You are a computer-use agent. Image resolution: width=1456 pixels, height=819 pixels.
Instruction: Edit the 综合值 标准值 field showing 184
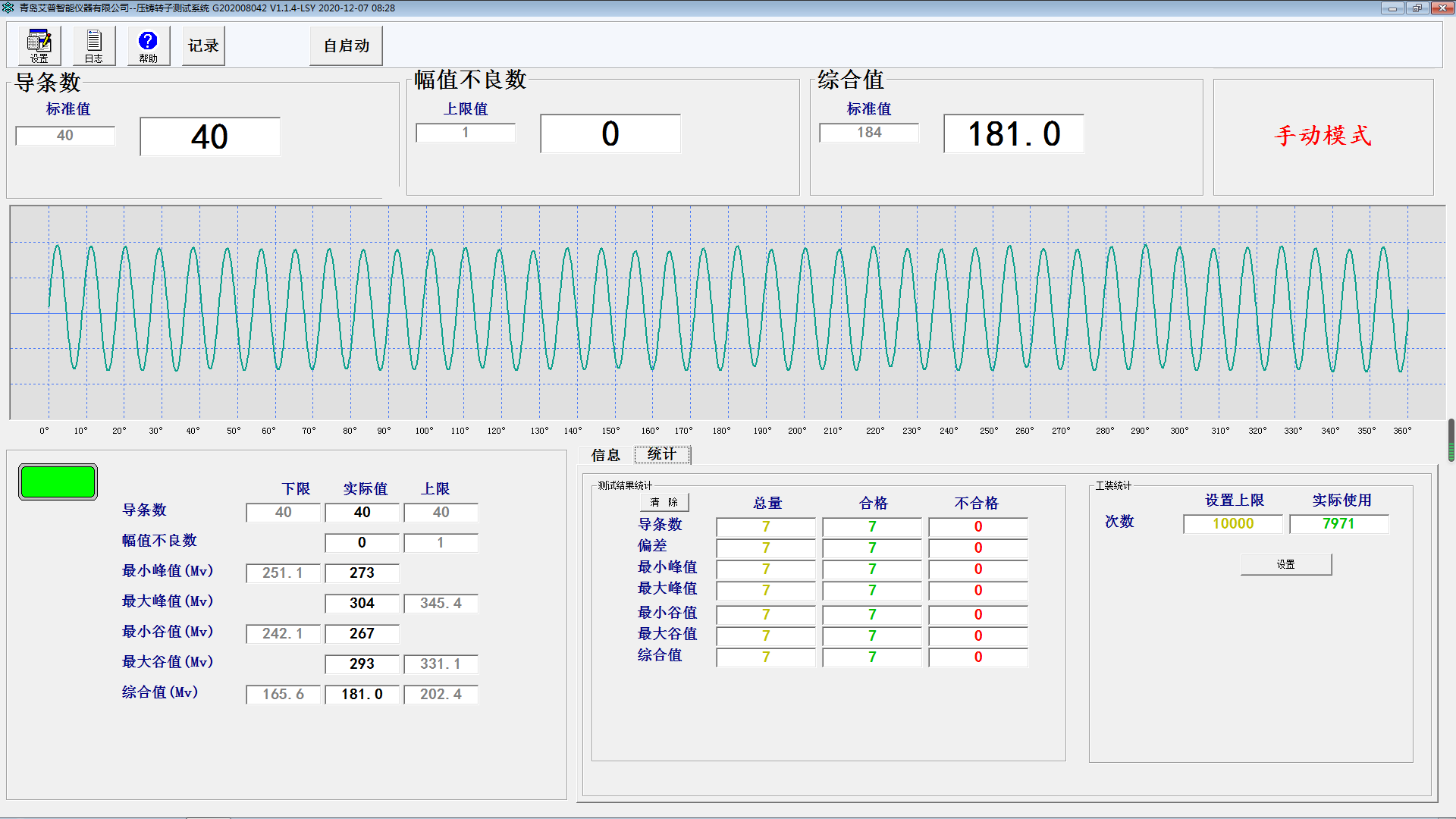[868, 132]
